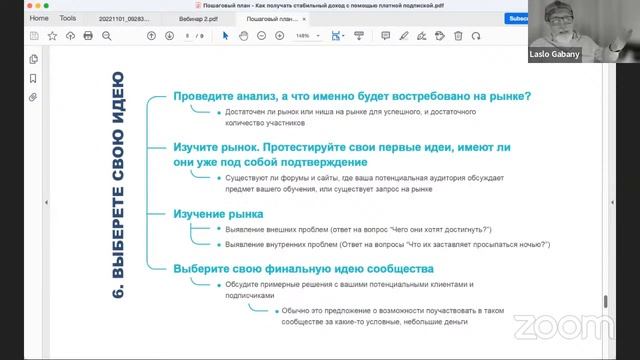640x360 pixels.
Task: Open the 148% zoom level dropdown
Action: coord(307,36)
